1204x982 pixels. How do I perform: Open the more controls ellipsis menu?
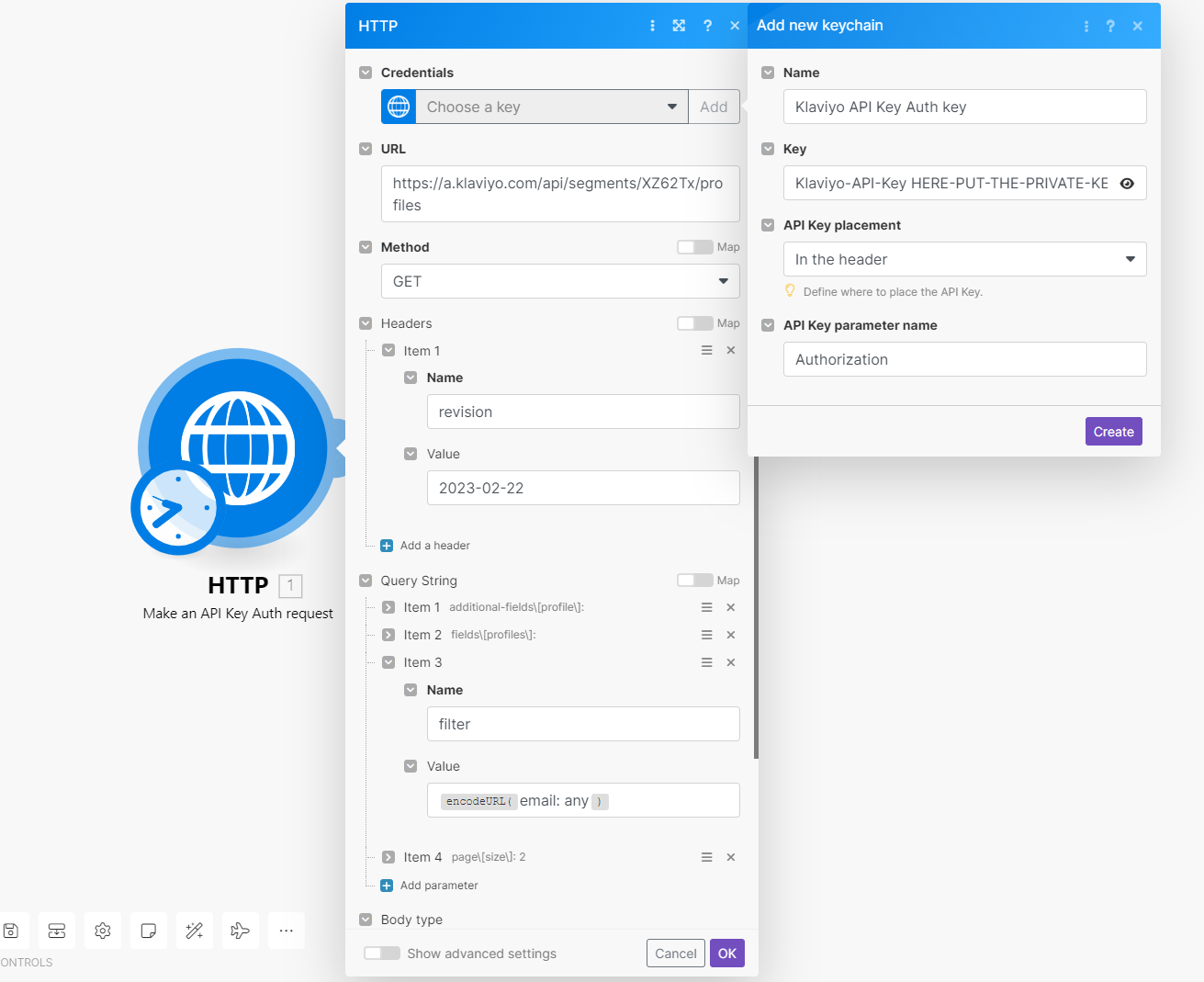coord(287,931)
